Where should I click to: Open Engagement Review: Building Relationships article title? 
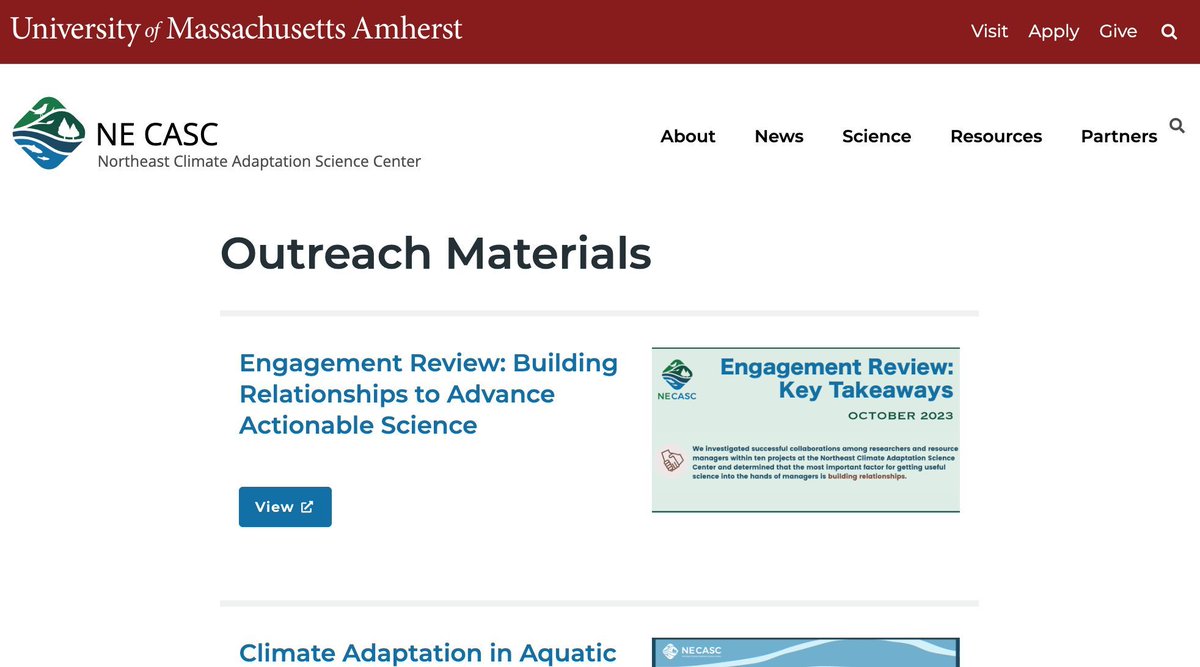pyautogui.click(x=429, y=394)
